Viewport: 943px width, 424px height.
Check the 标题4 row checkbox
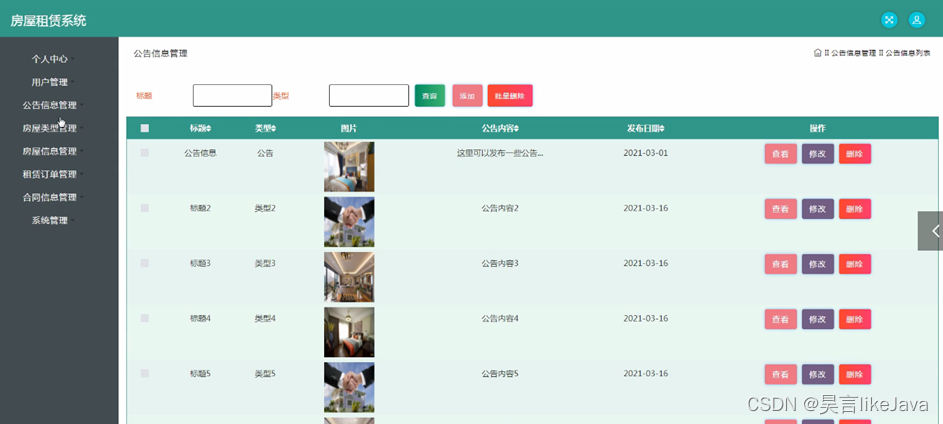pos(145,318)
